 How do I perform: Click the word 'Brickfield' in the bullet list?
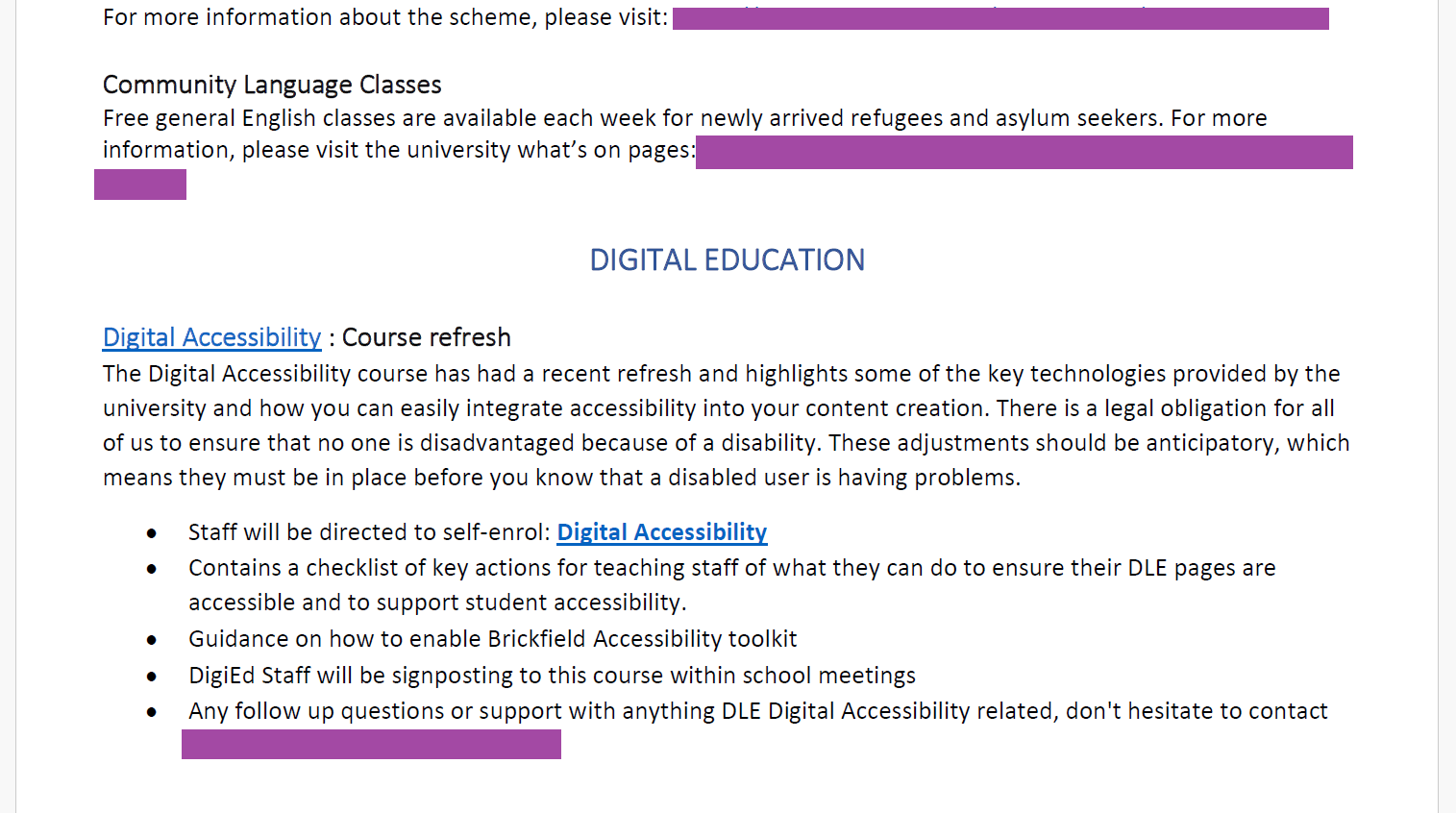click(536, 639)
